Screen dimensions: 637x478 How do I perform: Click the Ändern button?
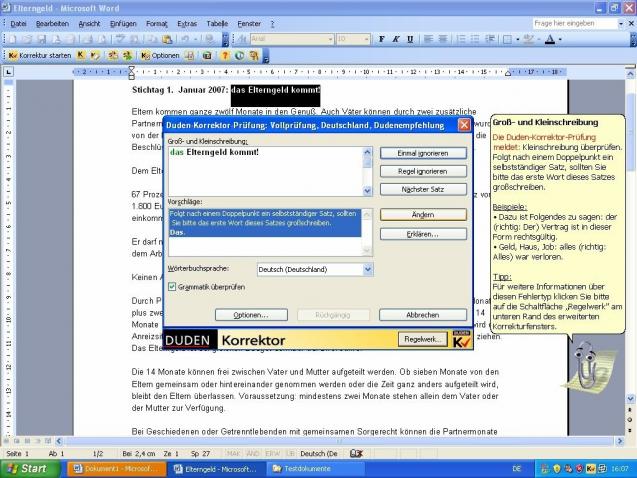[x=423, y=214]
